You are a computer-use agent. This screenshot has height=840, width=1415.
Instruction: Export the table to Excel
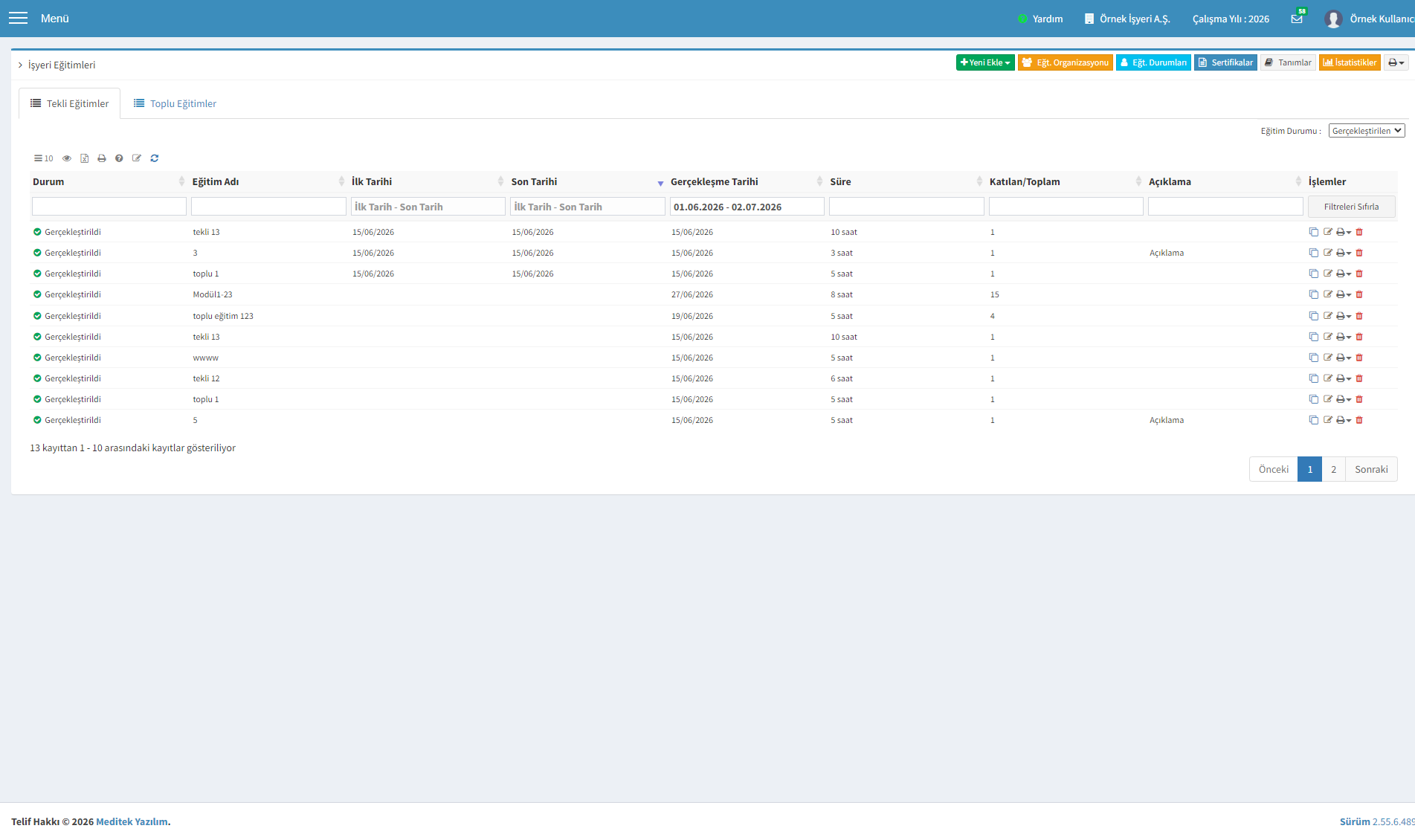pyautogui.click(x=85, y=158)
